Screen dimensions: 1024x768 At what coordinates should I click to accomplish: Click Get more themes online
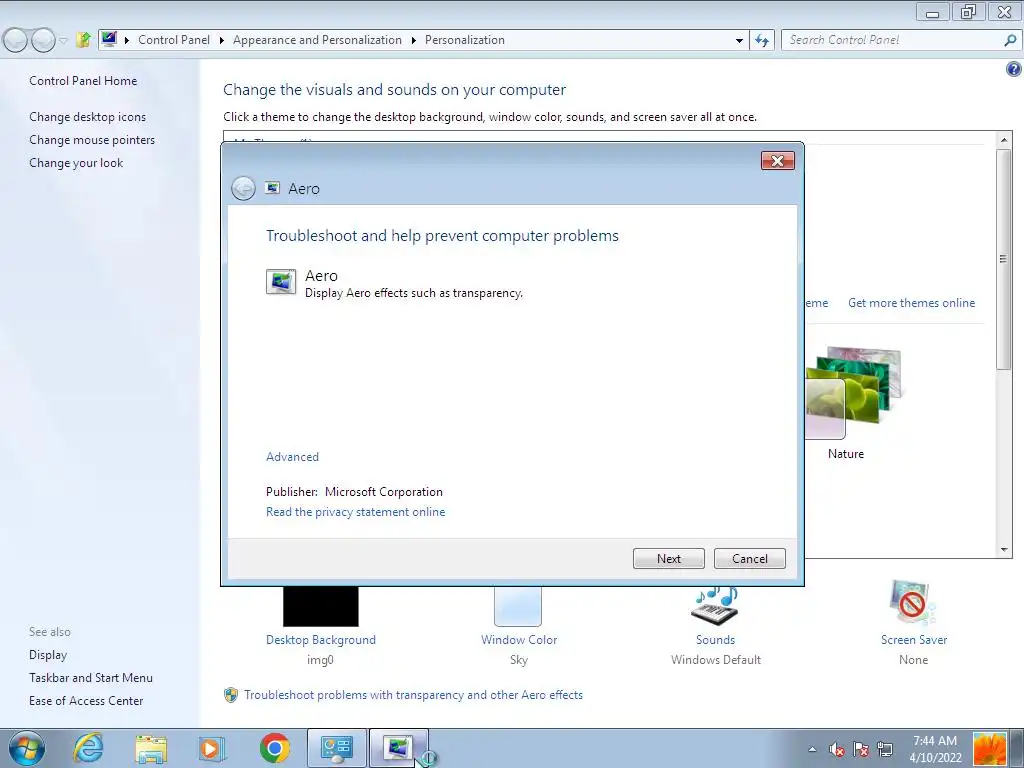pos(911,303)
